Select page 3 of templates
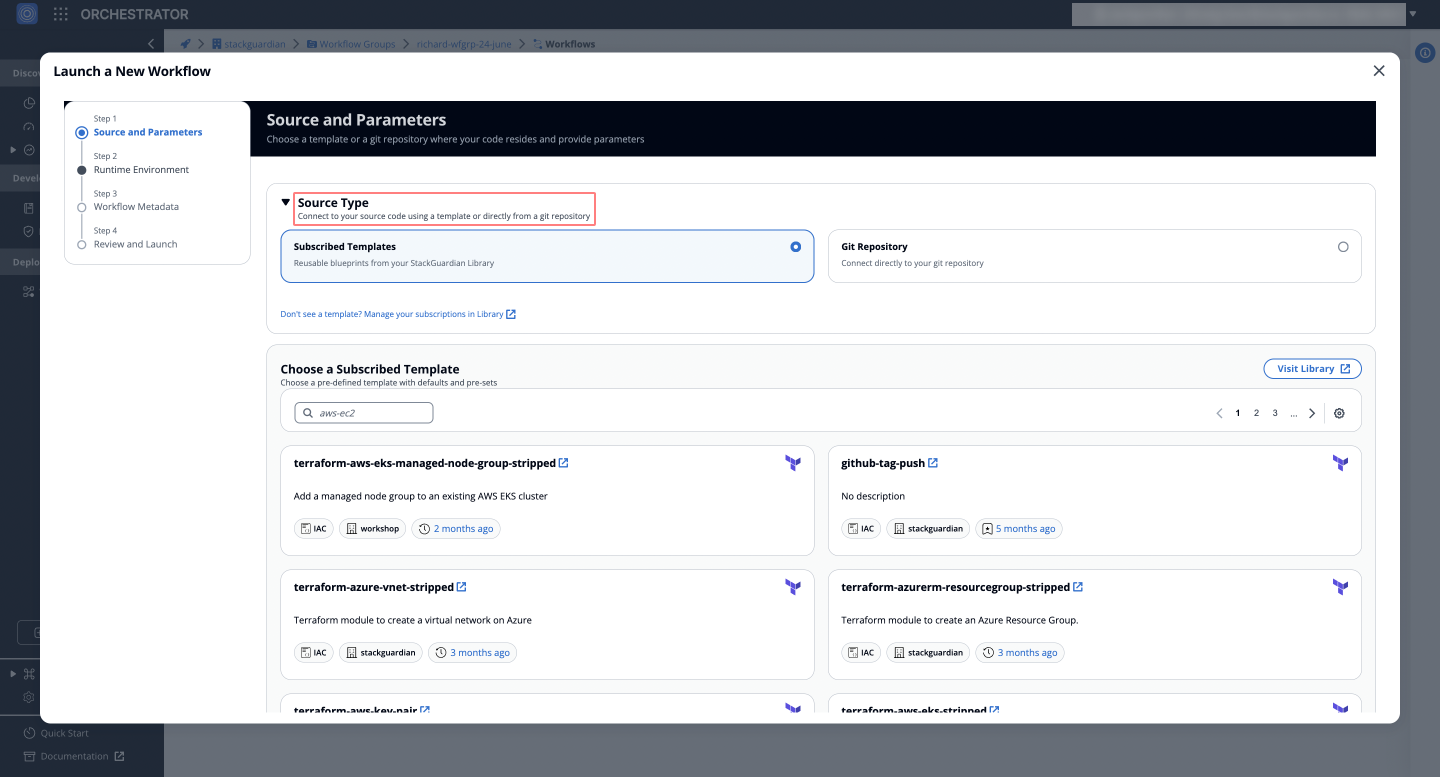 click(x=1275, y=413)
